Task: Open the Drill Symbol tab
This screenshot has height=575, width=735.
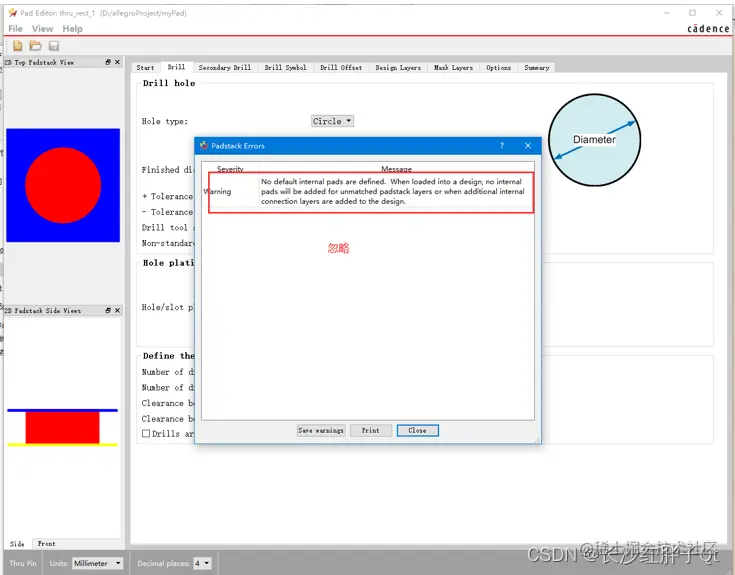Action: point(285,67)
